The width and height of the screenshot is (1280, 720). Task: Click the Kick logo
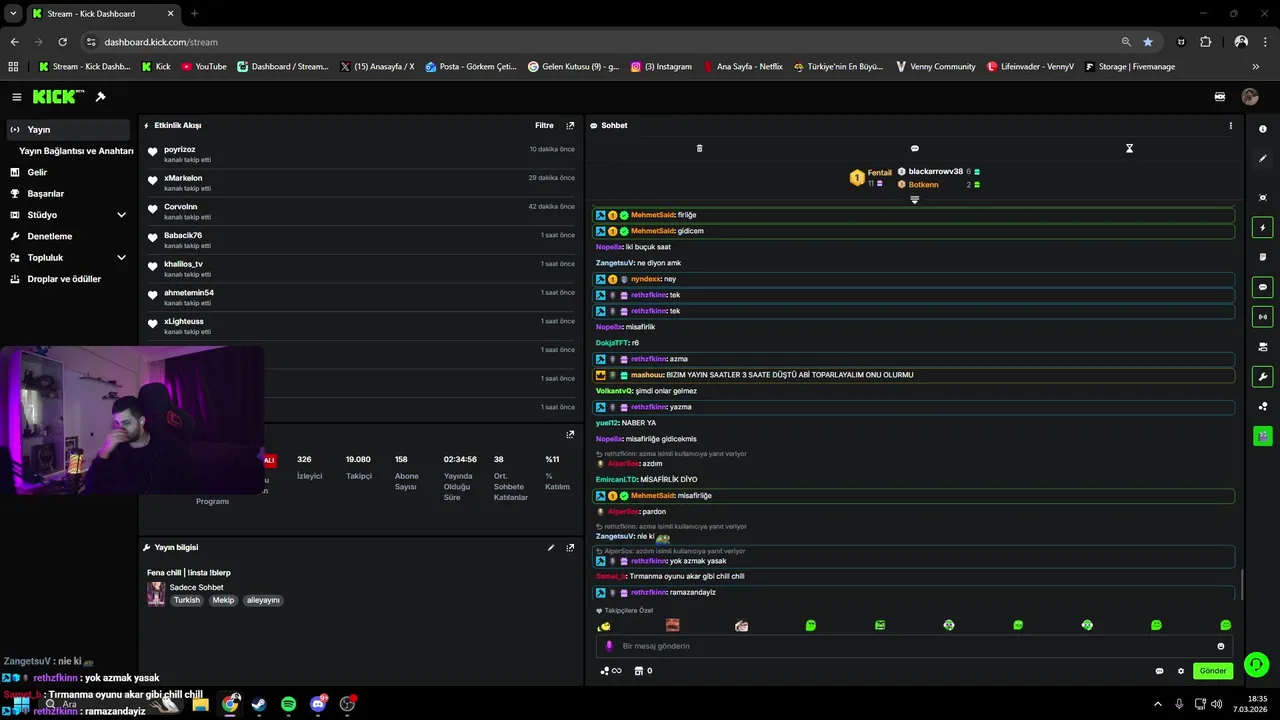pos(56,97)
